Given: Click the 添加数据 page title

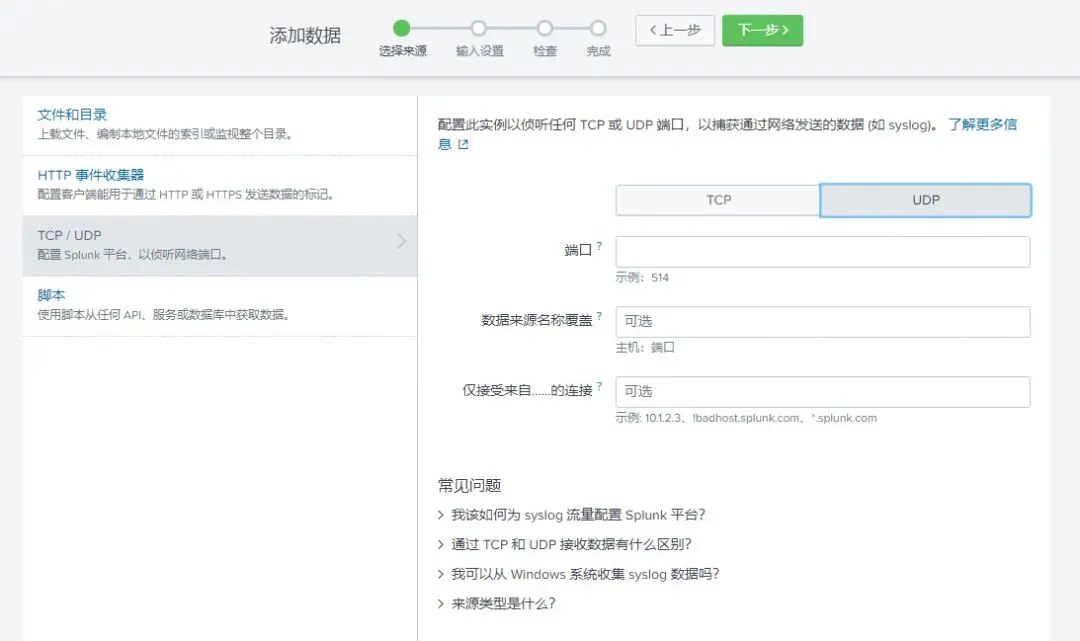Looking at the screenshot, I should [304, 35].
